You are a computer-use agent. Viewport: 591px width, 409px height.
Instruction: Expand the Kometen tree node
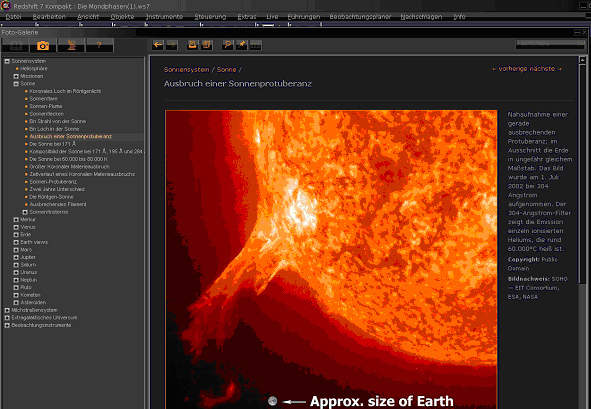[x=16, y=295]
